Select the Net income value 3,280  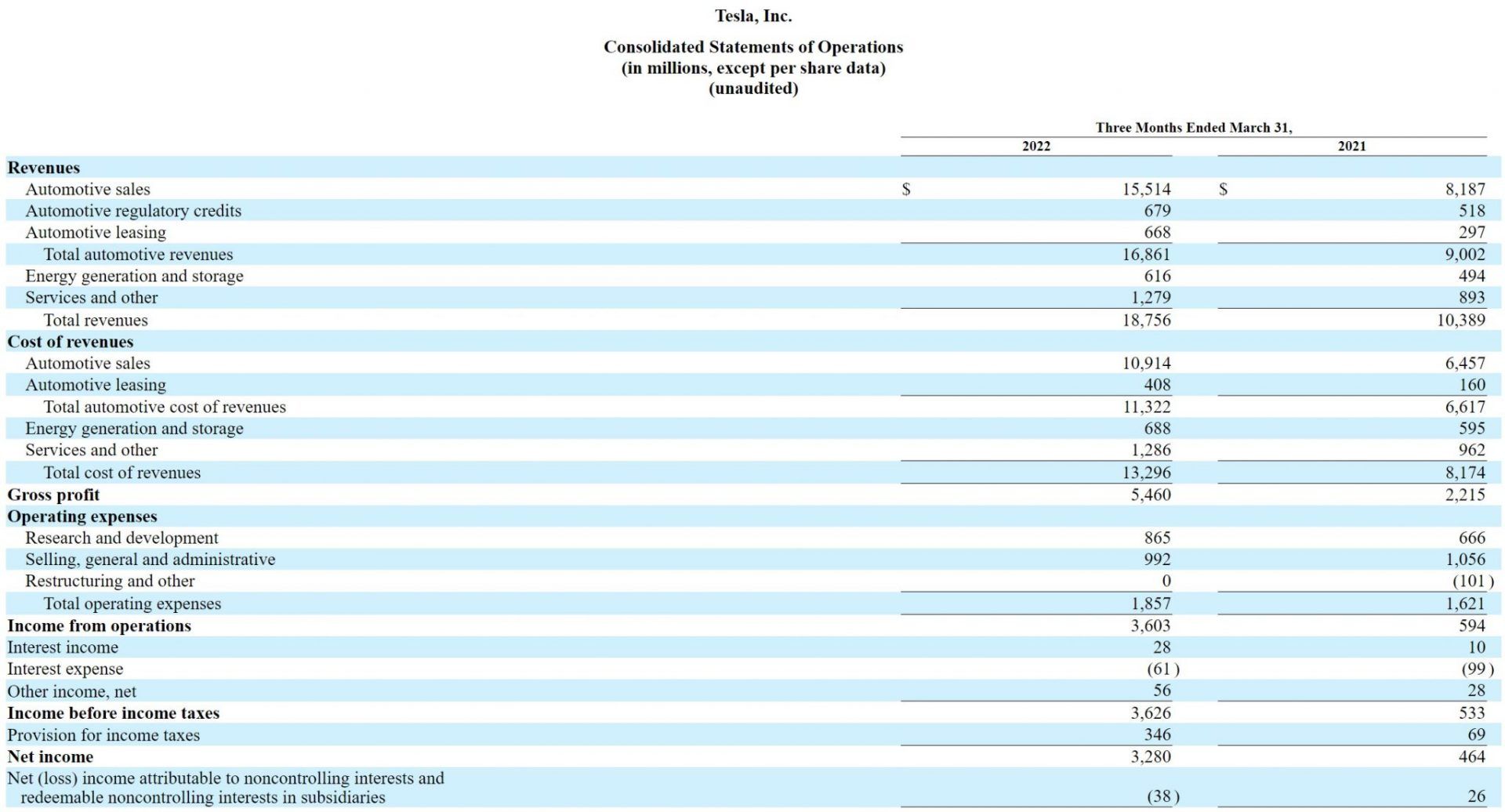click(x=1149, y=757)
